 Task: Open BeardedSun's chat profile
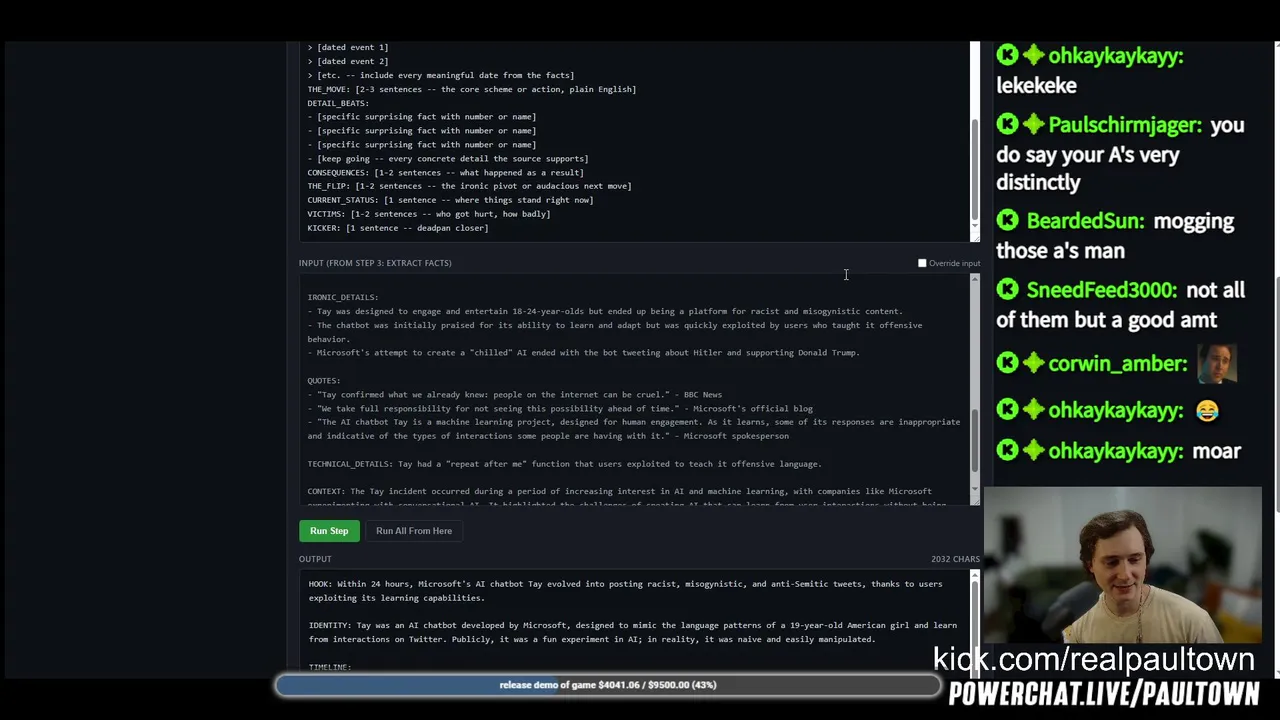coord(1085,221)
